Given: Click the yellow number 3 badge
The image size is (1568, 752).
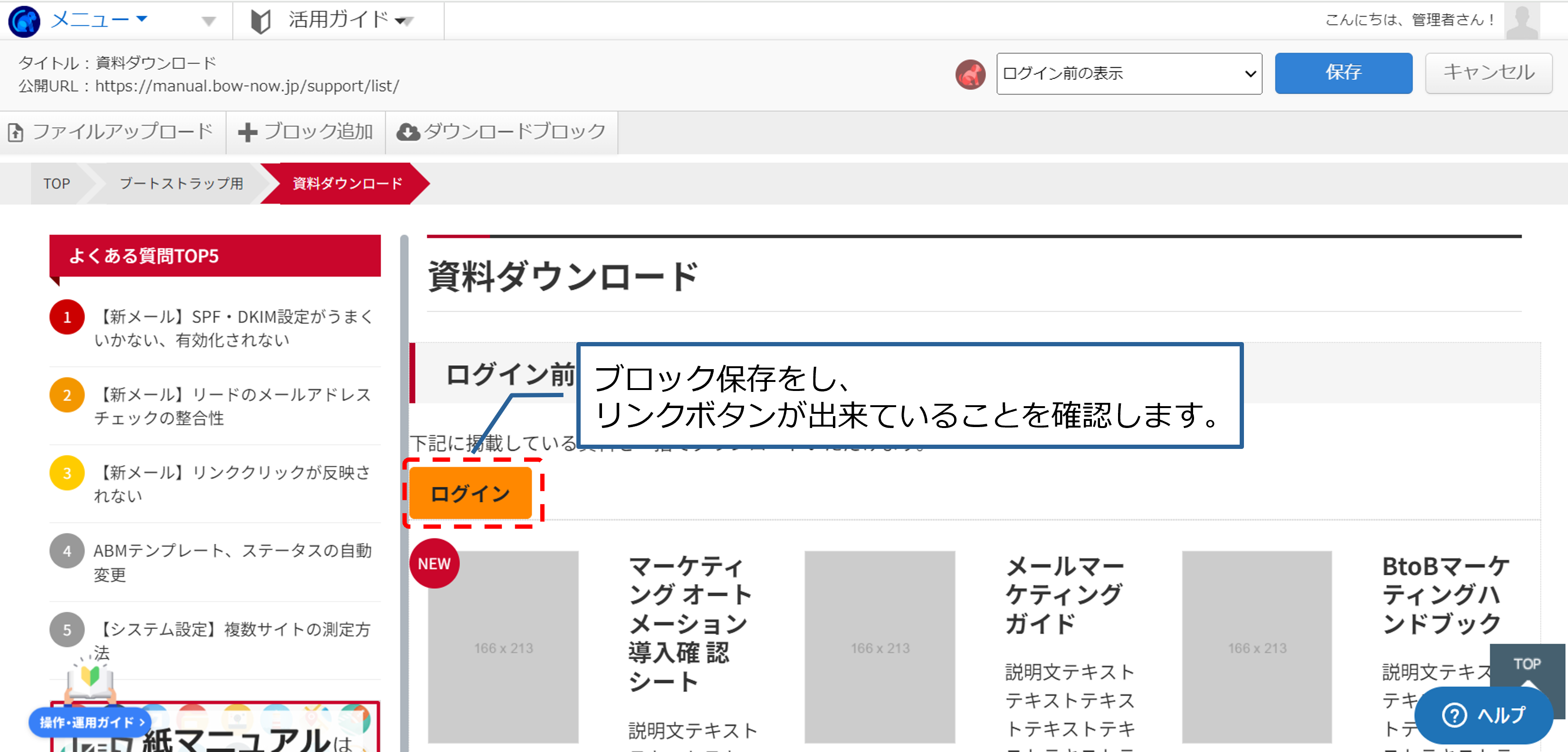Looking at the screenshot, I should click(x=67, y=473).
